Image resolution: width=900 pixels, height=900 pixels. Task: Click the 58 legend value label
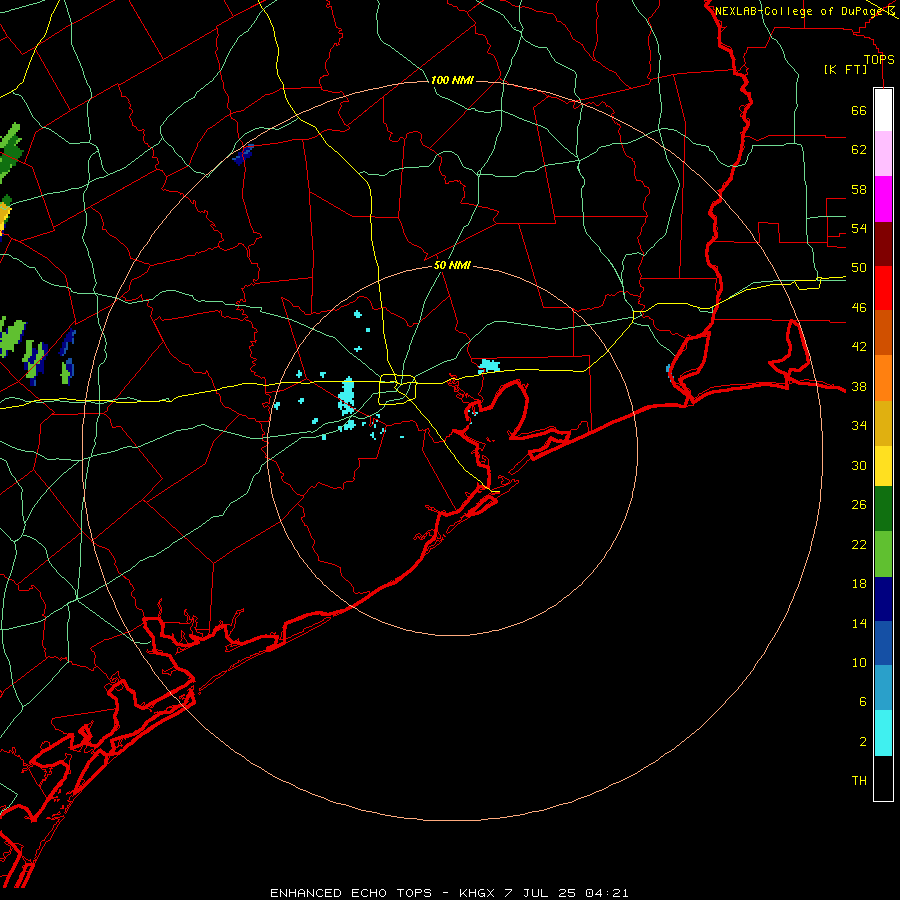coord(859,189)
